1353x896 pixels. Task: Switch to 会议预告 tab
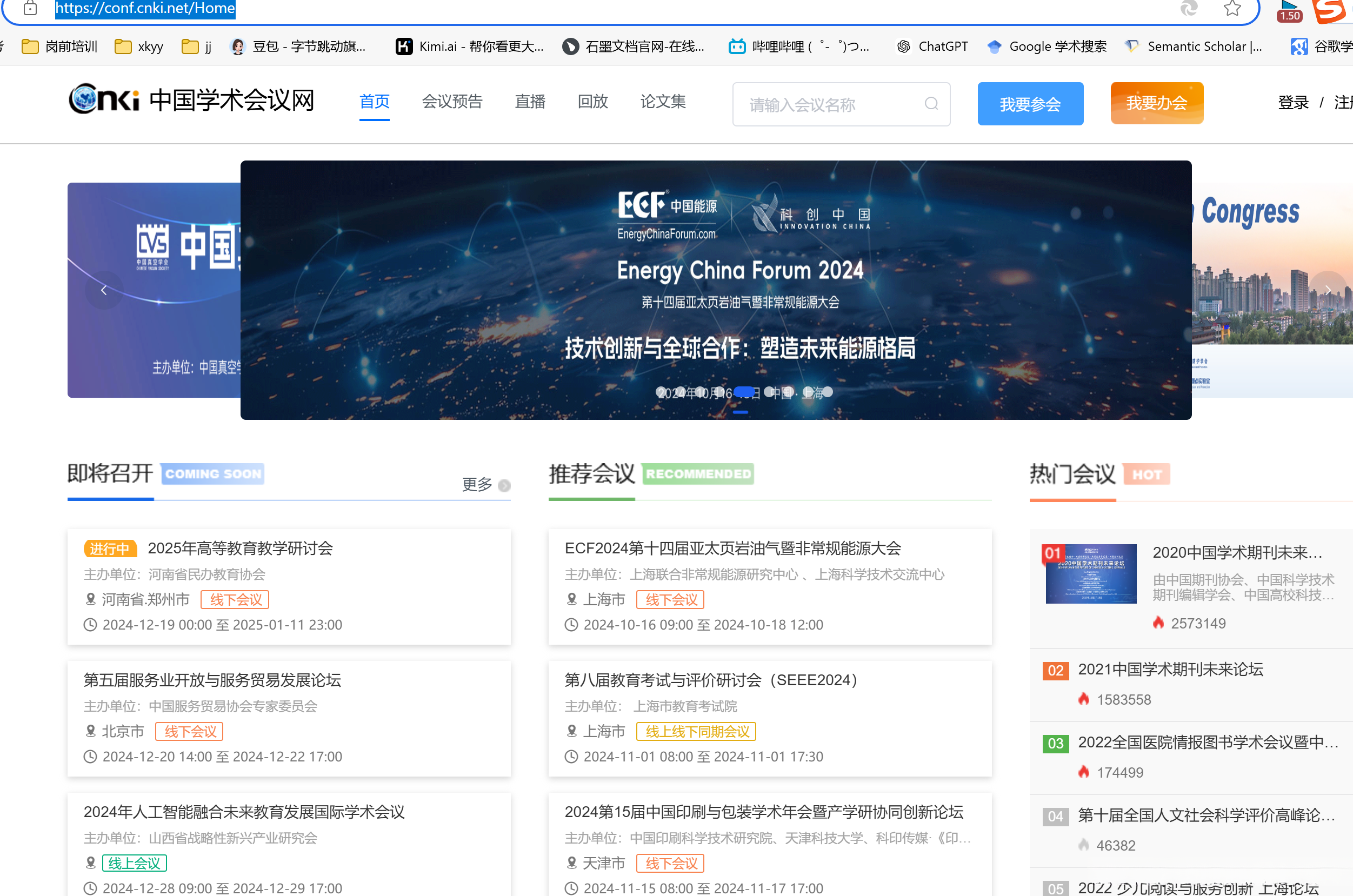(451, 102)
